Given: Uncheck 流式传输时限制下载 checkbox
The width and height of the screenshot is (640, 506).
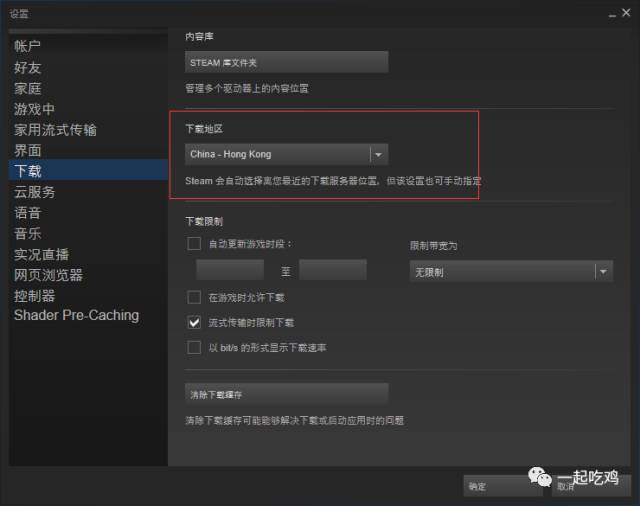Looking at the screenshot, I should tap(194, 322).
